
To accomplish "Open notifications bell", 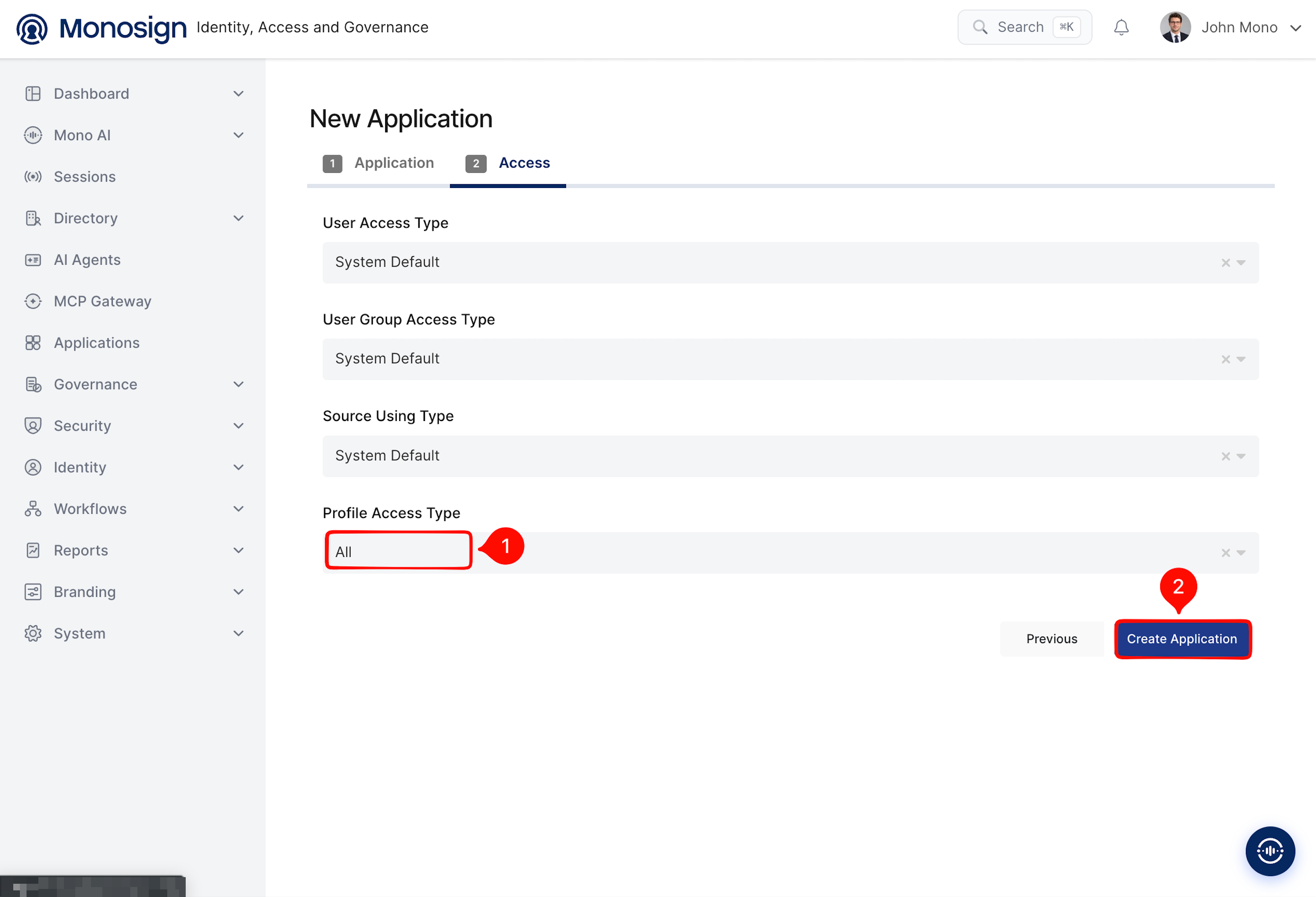I will point(1121,27).
